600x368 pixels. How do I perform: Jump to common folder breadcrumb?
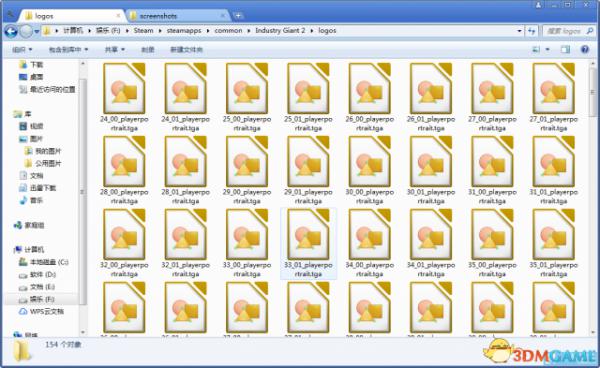(228, 31)
